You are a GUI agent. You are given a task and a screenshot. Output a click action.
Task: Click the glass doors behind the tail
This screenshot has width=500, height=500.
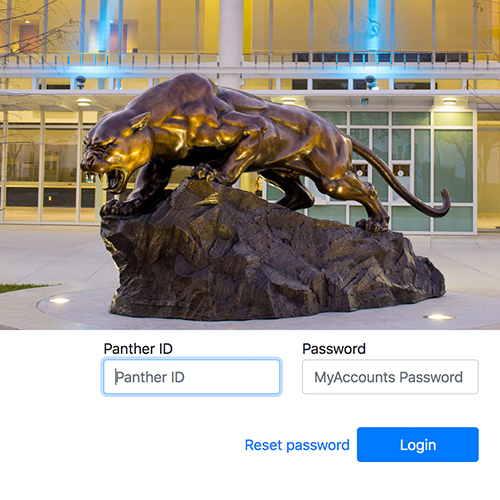pyautogui.click(x=402, y=165)
